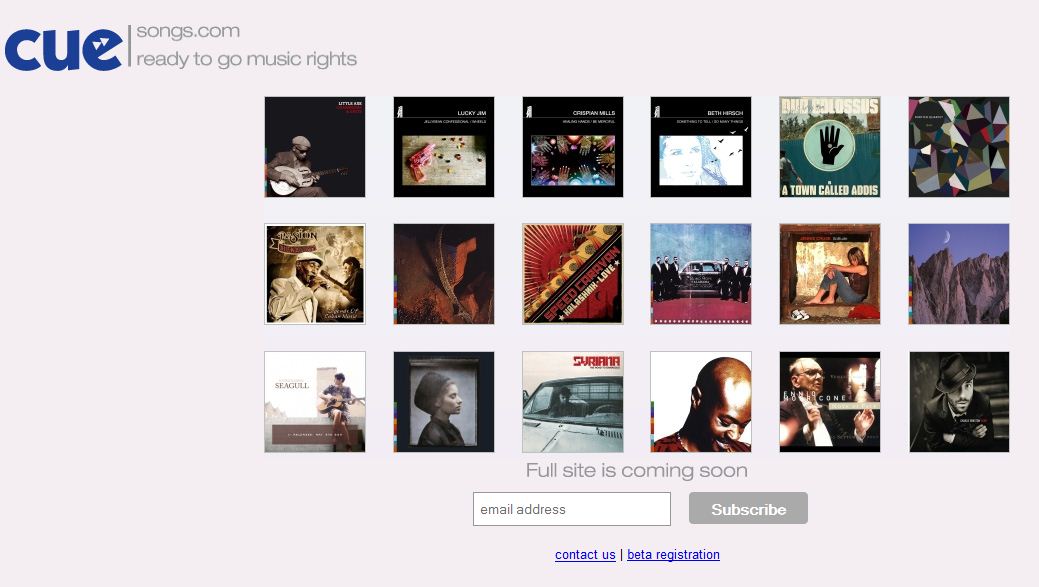Select the bald smiling man album cover
Image resolution: width=1039 pixels, height=587 pixels.
pos(701,402)
